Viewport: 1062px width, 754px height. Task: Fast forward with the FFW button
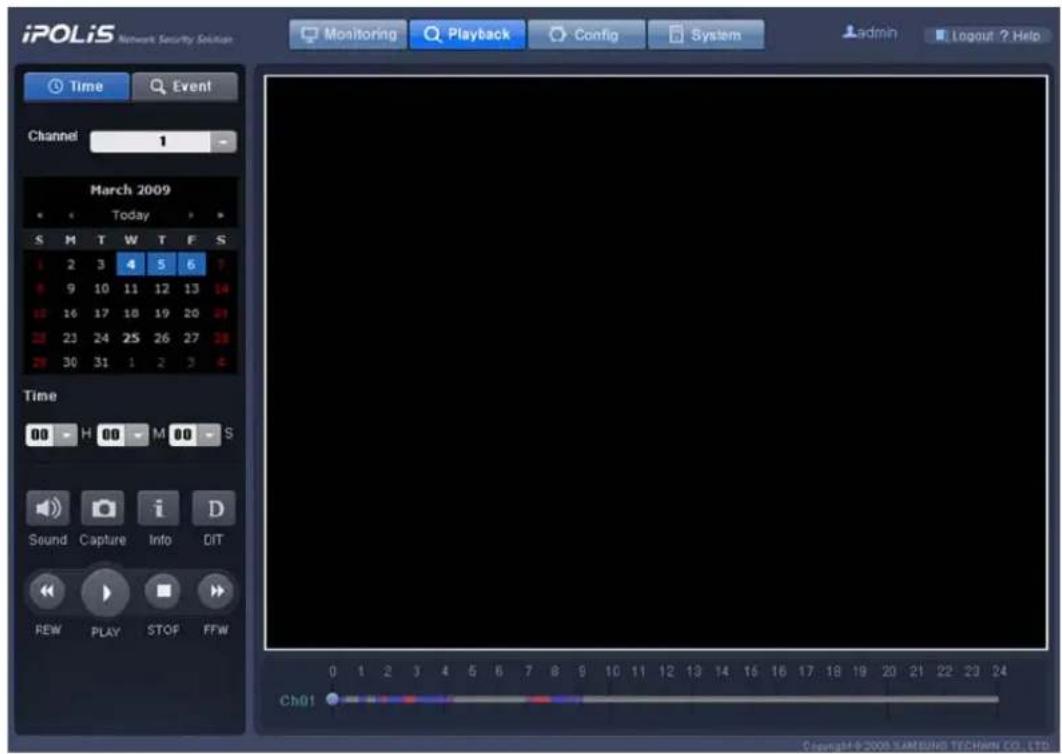coord(216,591)
